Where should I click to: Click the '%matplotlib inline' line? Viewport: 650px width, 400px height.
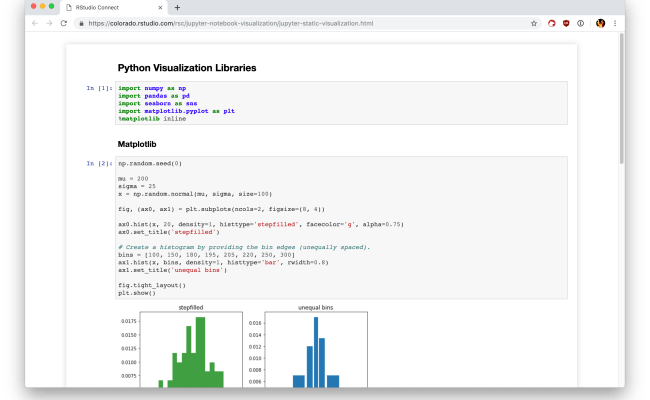point(152,119)
